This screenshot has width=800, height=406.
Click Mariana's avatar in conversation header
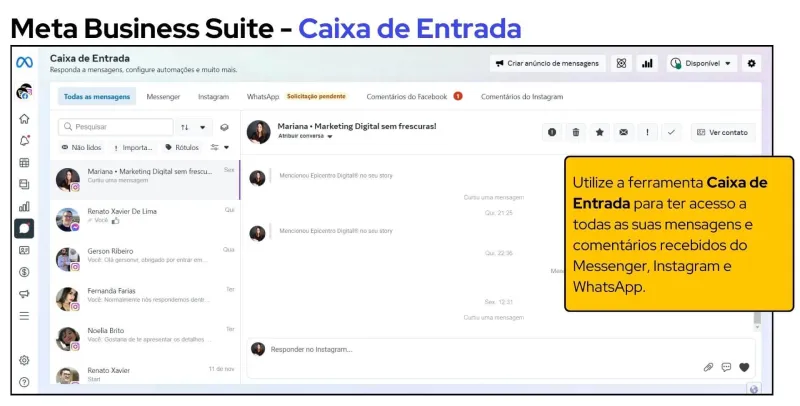258,132
